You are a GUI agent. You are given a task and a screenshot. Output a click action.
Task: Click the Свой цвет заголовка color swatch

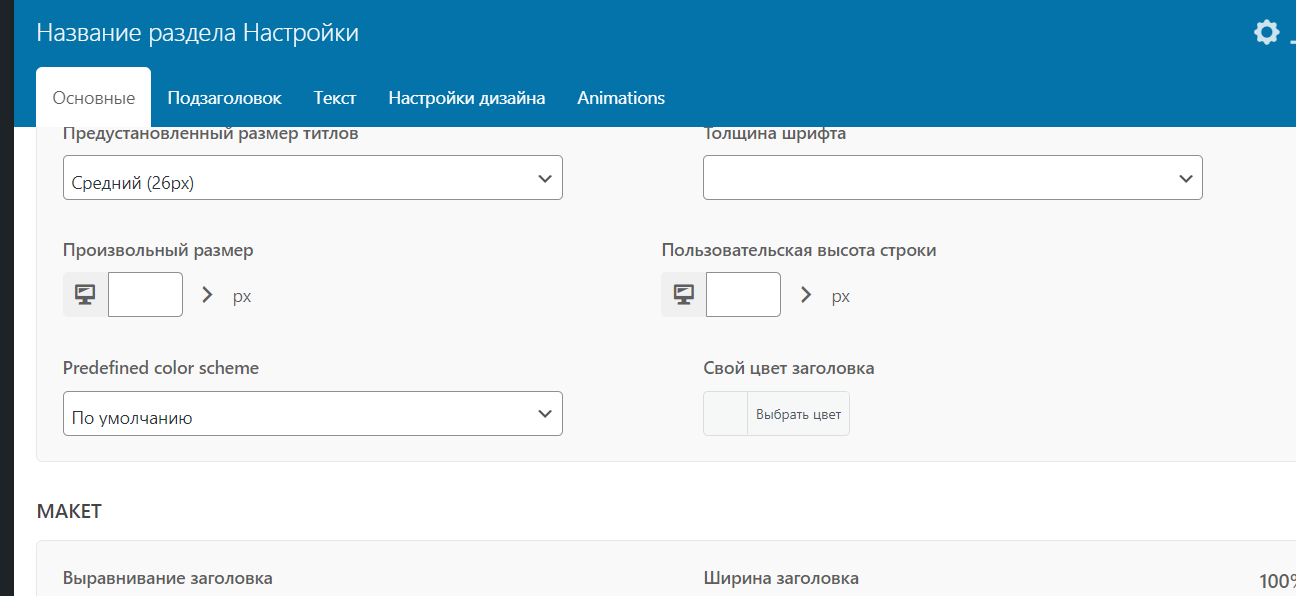coord(726,414)
